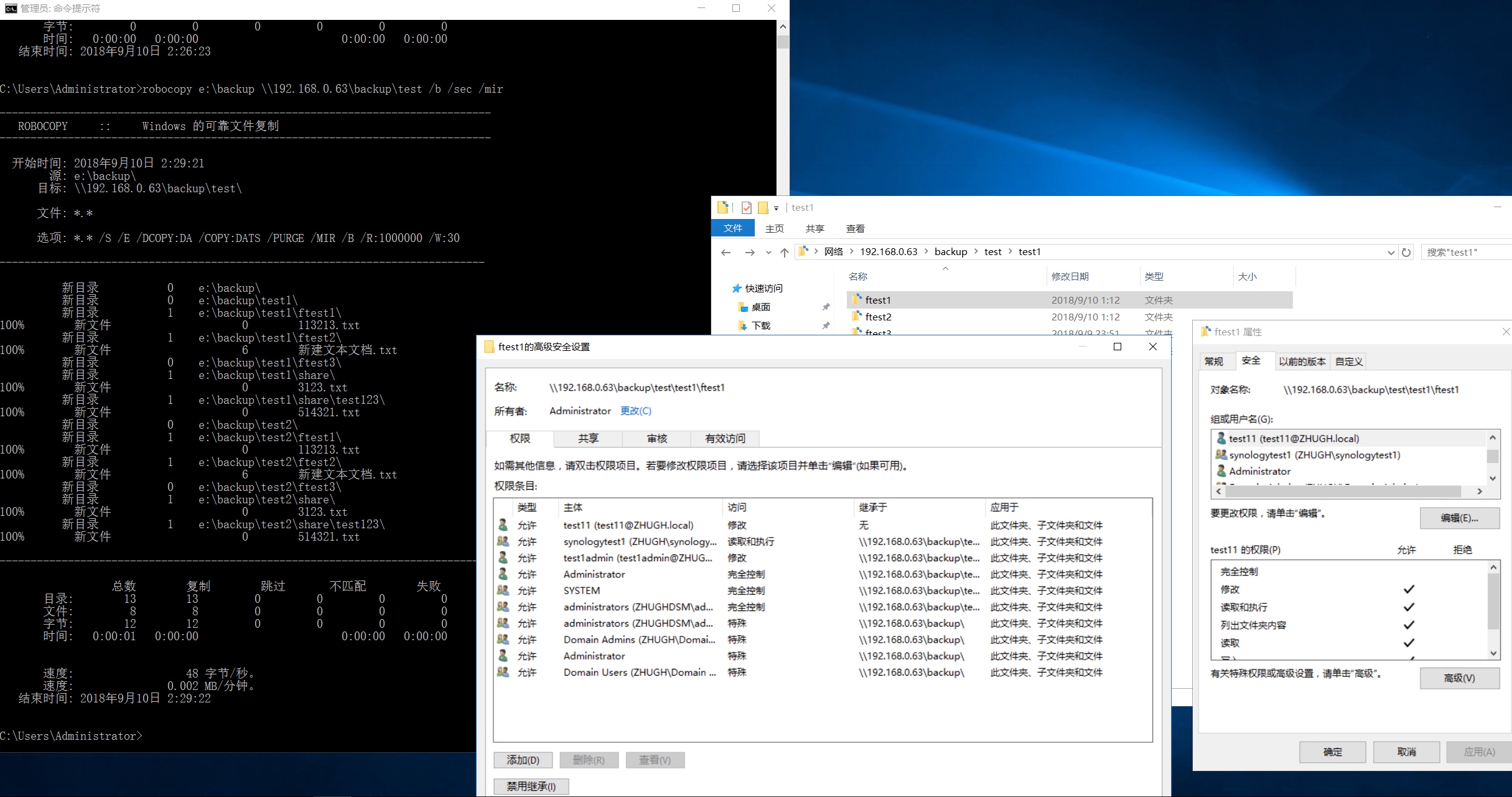Screen dimensions: 1512x797
Task: Click the Add button in advanced security
Action: tap(523, 760)
